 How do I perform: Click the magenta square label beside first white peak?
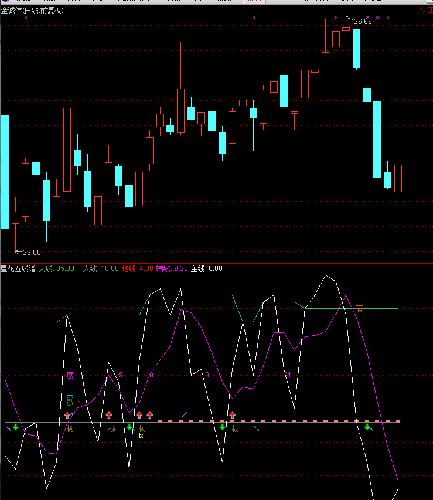[70, 376]
